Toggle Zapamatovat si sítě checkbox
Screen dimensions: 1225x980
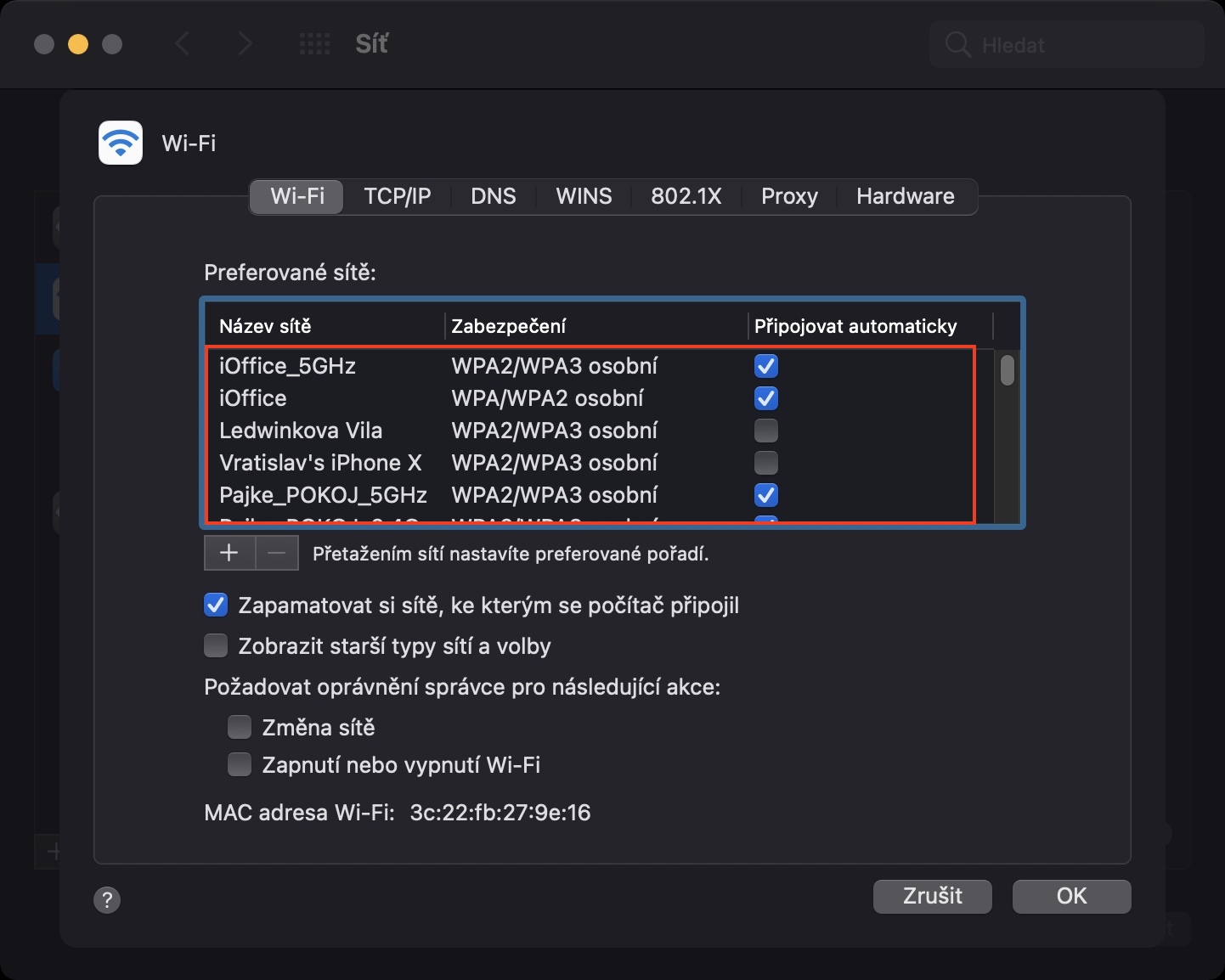[x=216, y=605]
